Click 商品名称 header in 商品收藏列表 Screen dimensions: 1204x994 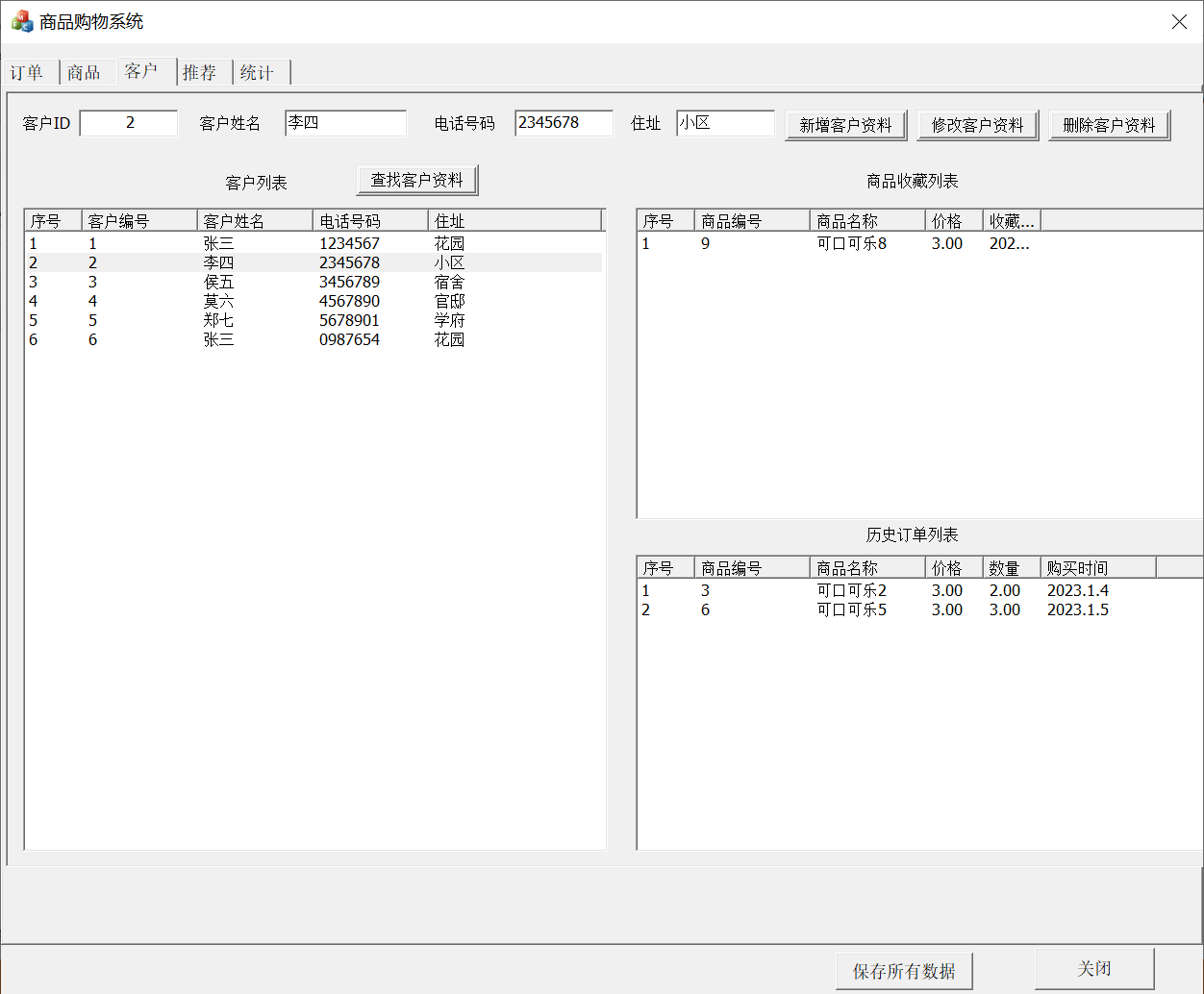[x=867, y=221]
